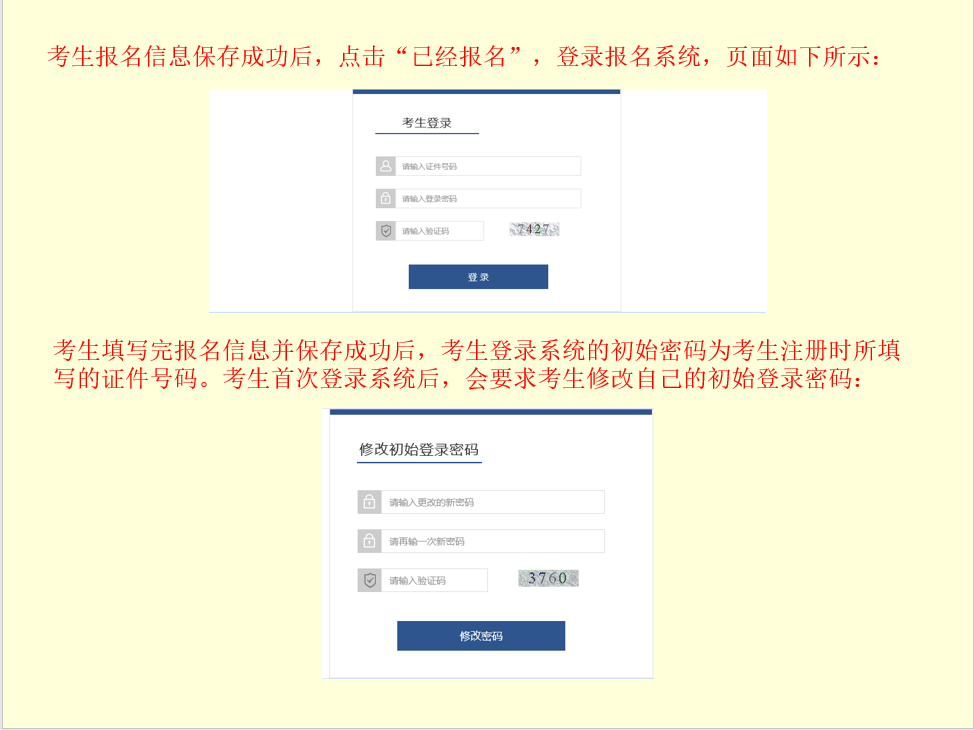The width and height of the screenshot is (974, 730).
Task: Select verification code field in password form
Action: [434, 580]
